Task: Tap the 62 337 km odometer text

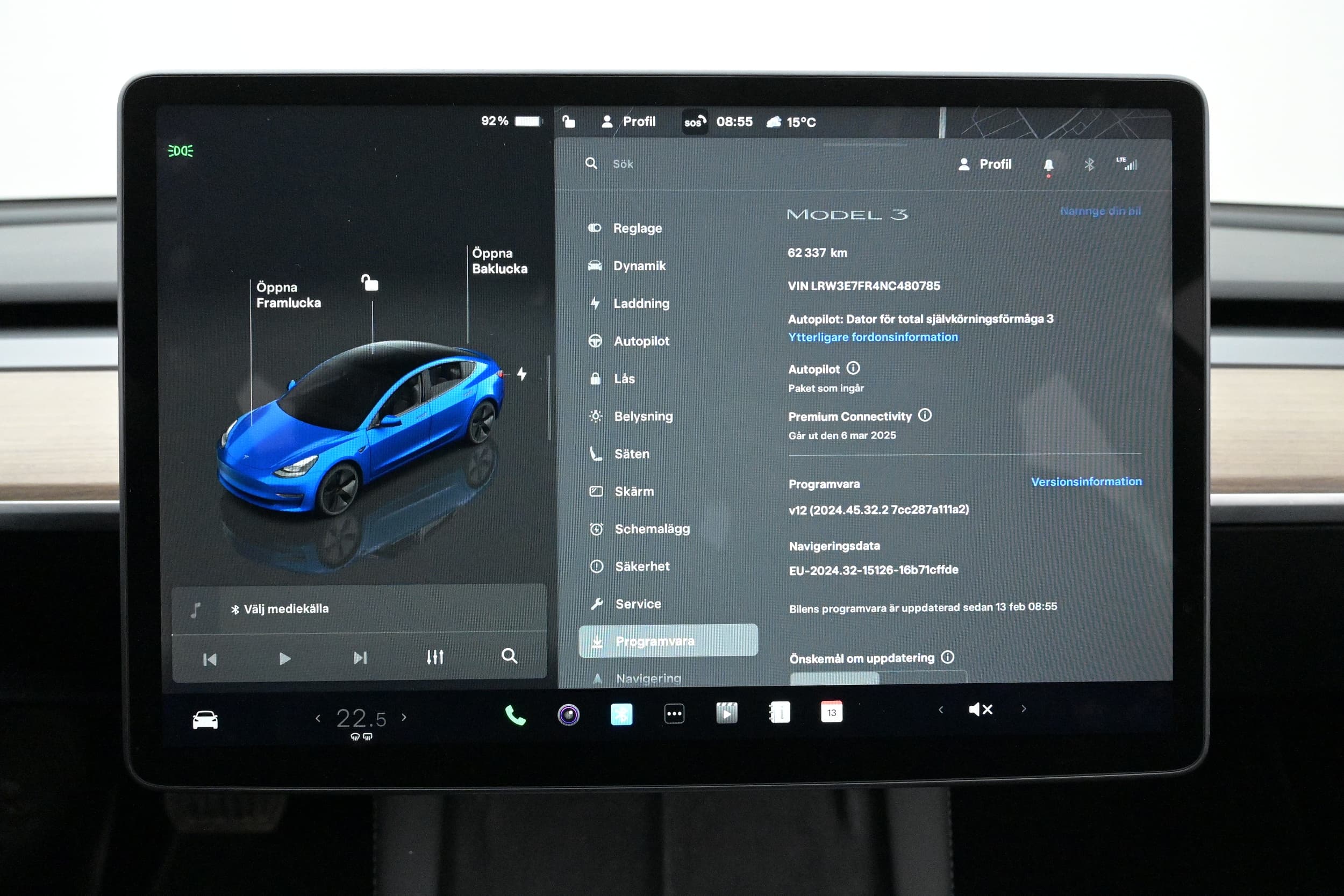Action: point(817,253)
